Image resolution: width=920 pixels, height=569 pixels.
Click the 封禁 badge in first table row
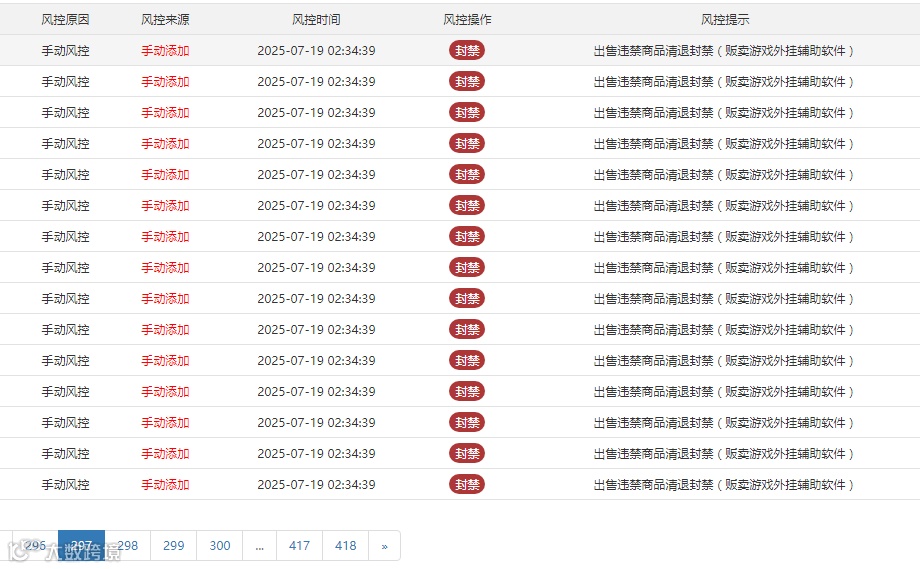[467, 50]
